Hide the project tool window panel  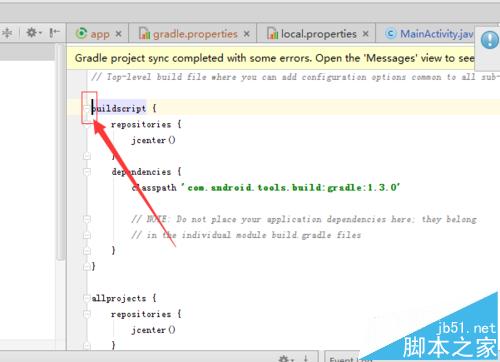click(x=54, y=33)
